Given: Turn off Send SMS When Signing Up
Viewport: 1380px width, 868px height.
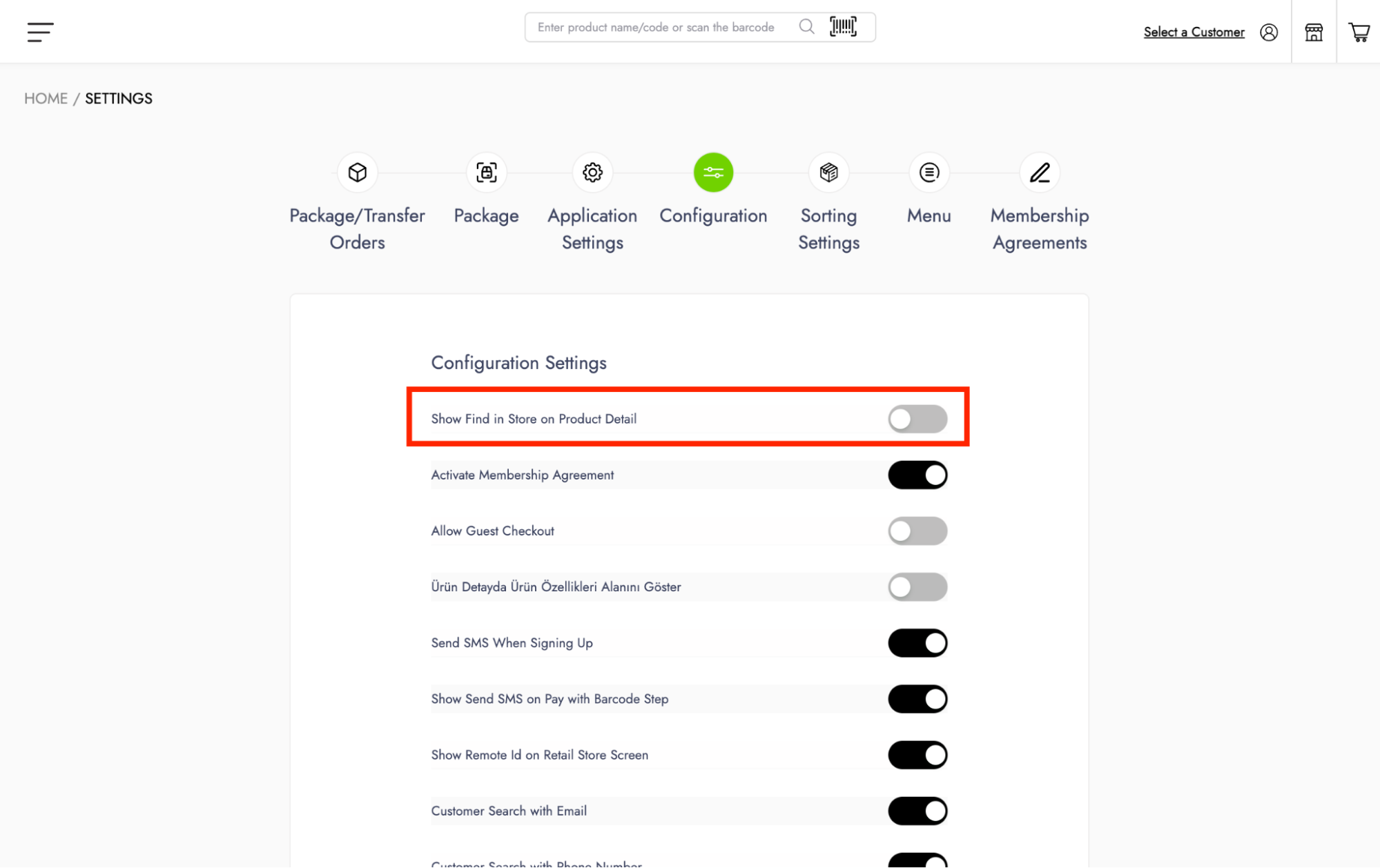Looking at the screenshot, I should (917, 643).
